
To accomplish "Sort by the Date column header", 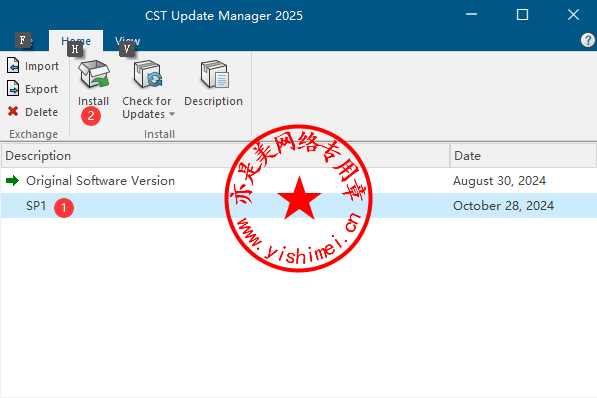I will click(523, 155).
